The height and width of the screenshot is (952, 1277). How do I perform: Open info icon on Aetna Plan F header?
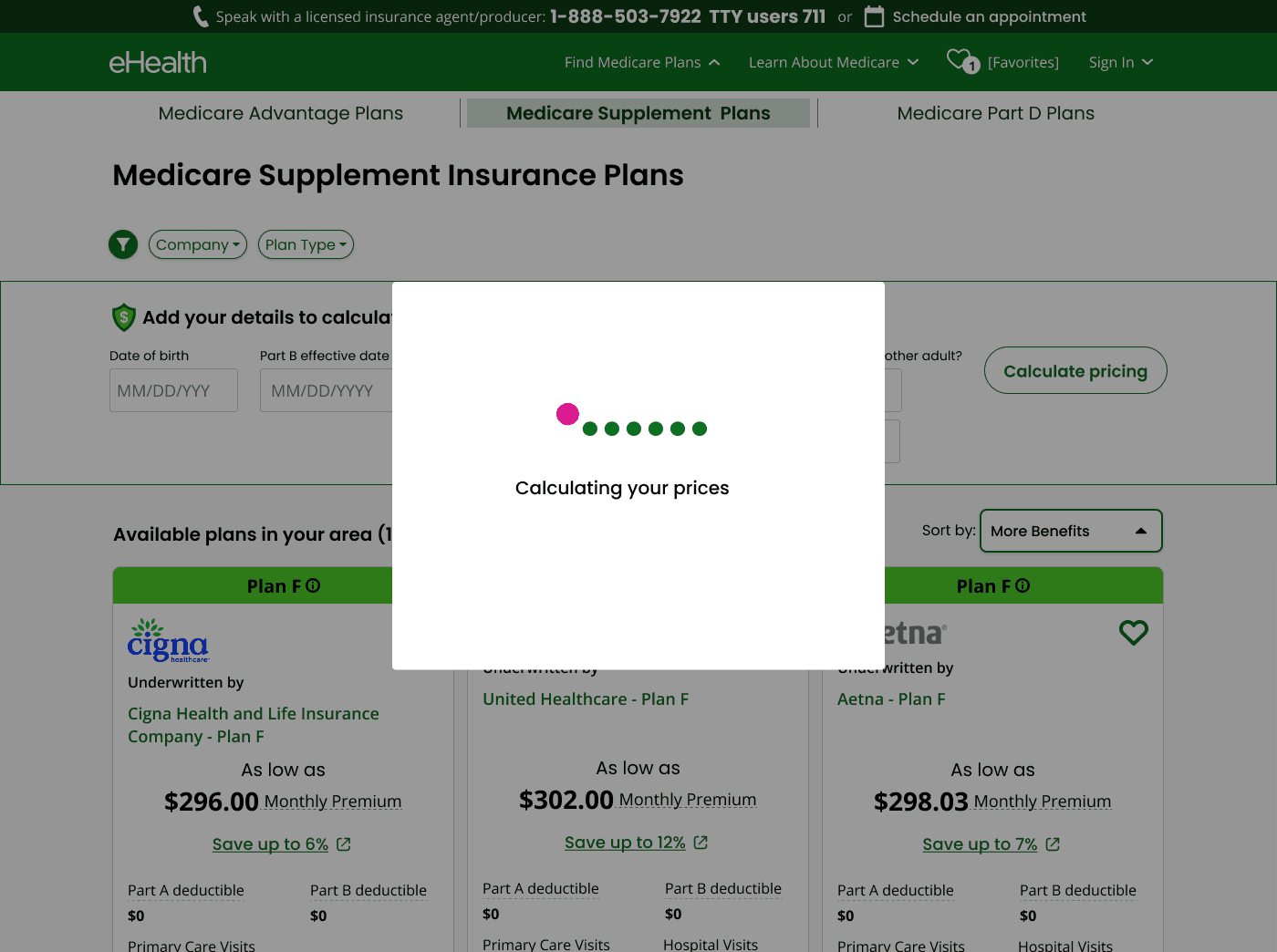click(1023, 585)
